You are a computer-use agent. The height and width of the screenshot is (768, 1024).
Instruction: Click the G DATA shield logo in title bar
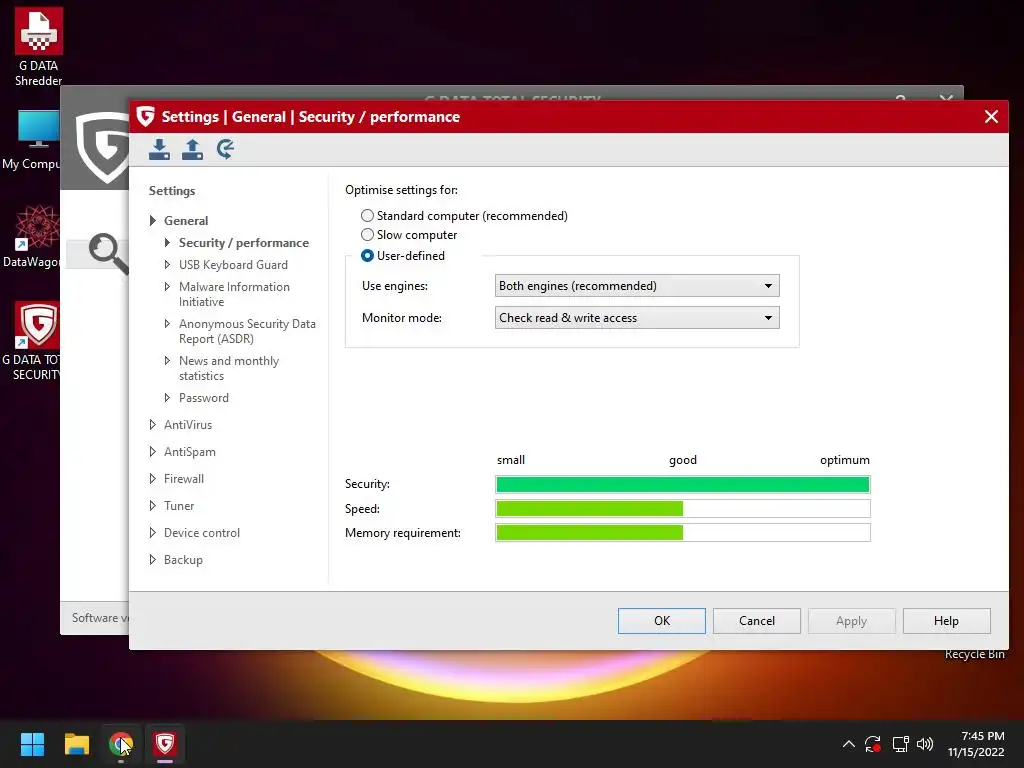(x=146, y=116)
